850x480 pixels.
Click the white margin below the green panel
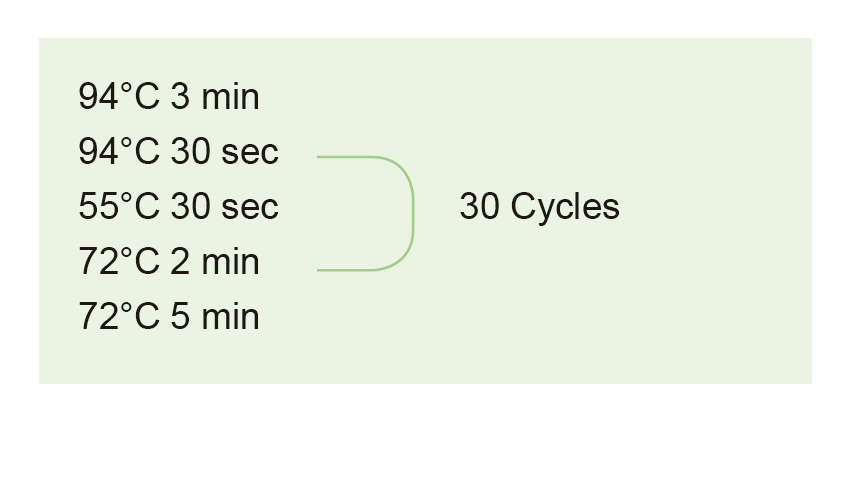pos(425,430)
